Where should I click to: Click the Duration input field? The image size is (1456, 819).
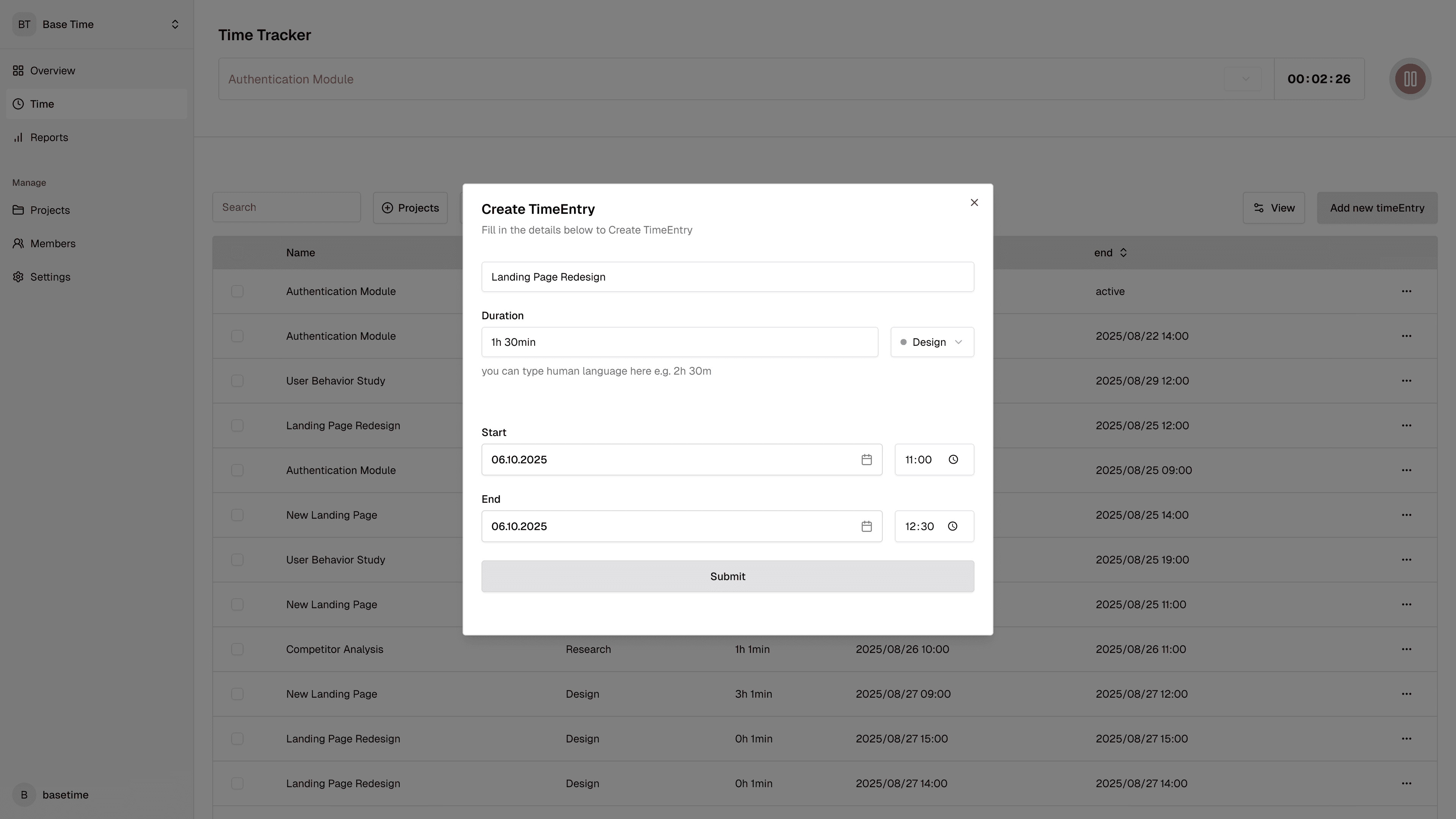[x=679, y=342]
